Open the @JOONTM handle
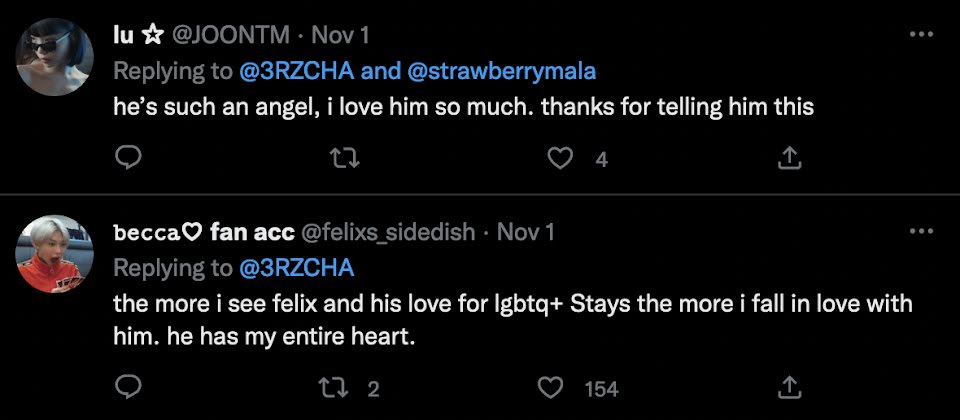This screenshot has height=420, width=960. pos(232,35)
